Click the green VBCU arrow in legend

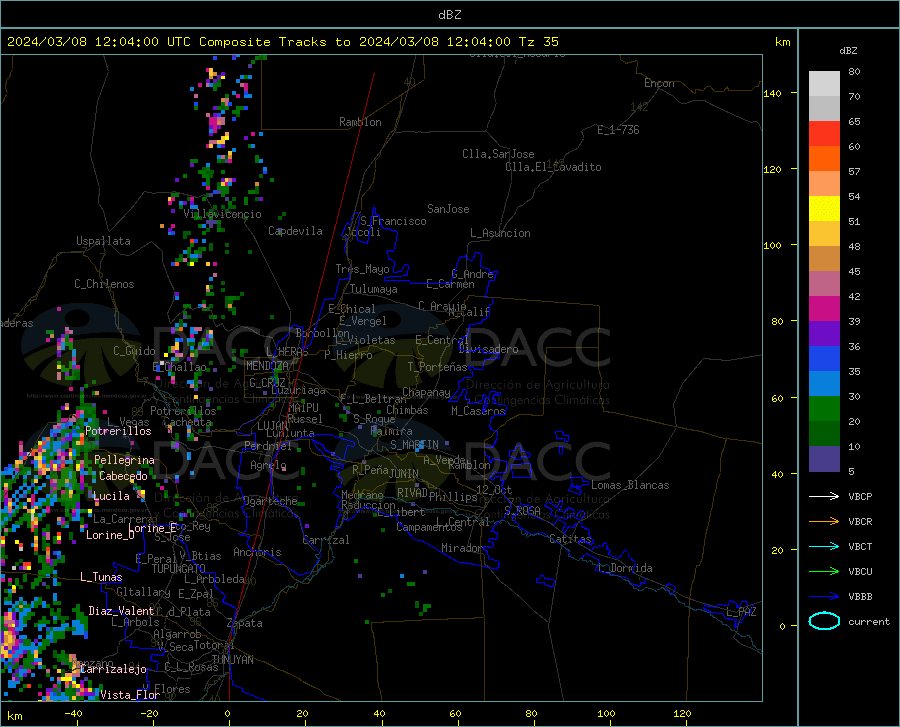[x=824, y=572]
